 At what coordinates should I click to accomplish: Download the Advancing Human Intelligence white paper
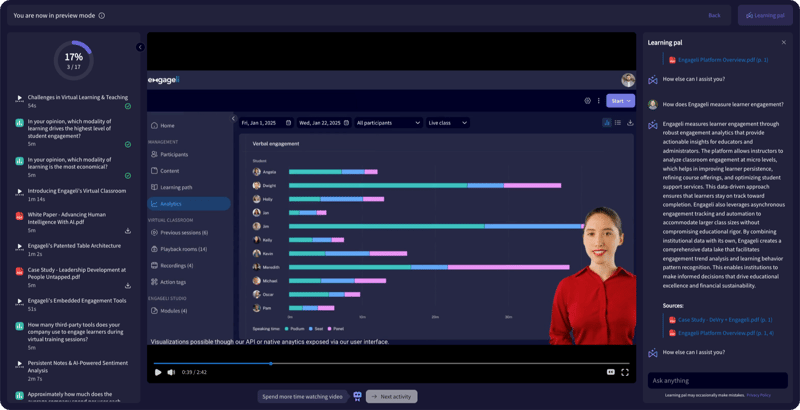128,230
